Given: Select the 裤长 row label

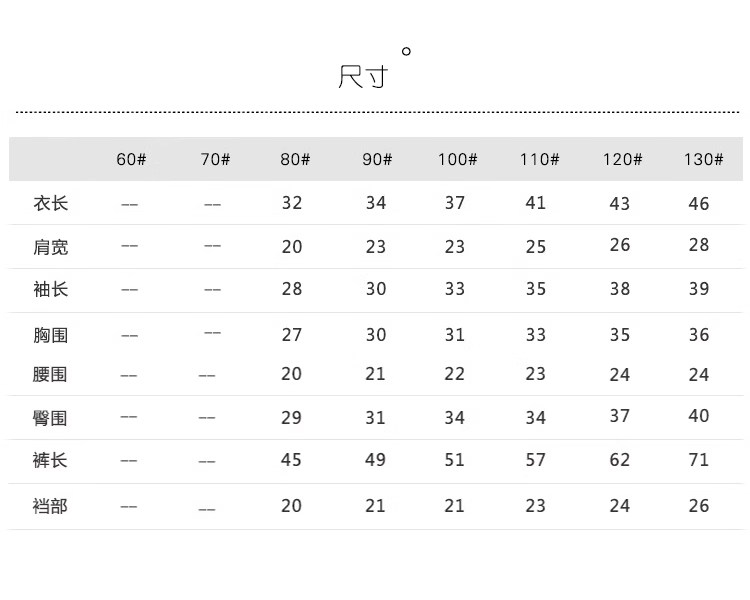Looking at the screenshot, I should click(51, 460).
